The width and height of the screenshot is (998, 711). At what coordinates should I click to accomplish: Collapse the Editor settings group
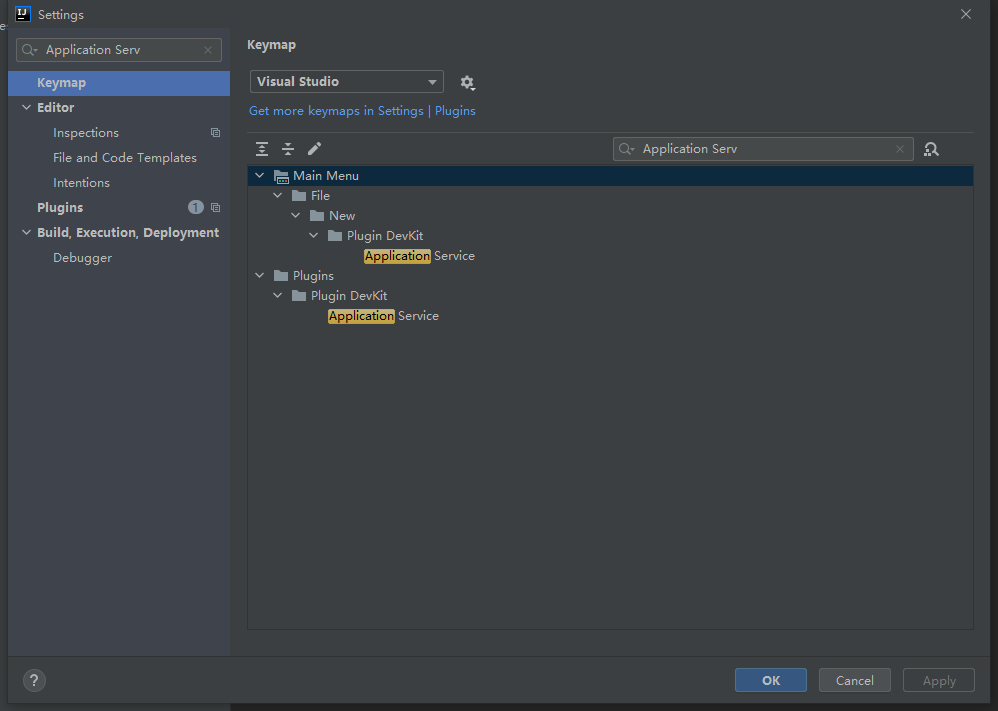click(x=26, y=108)
